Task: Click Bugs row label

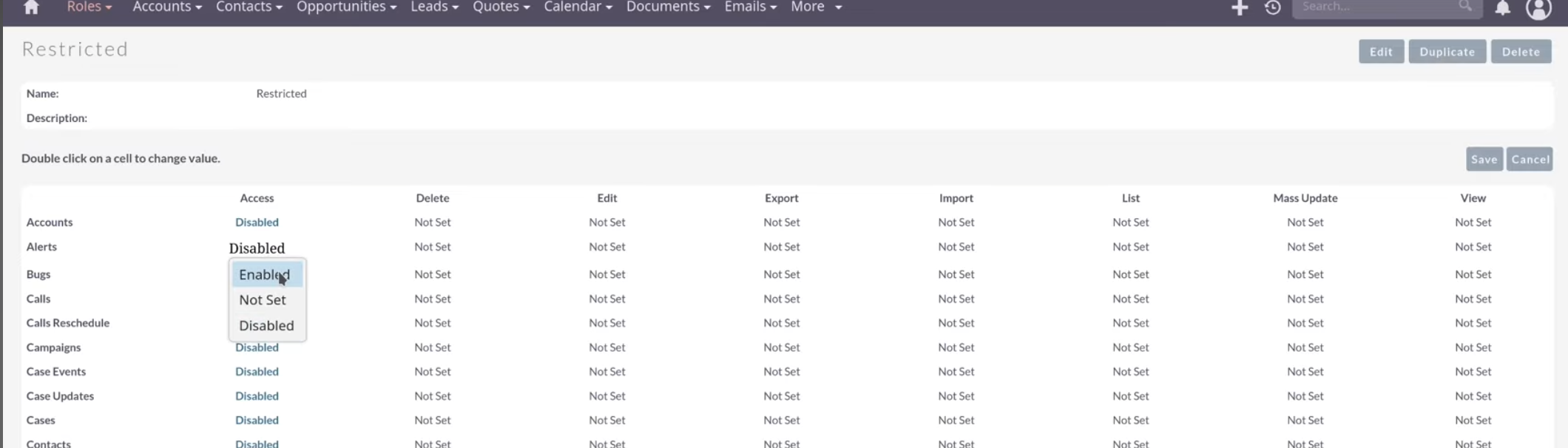Action: pyautogui.click(x=38, y=274)
